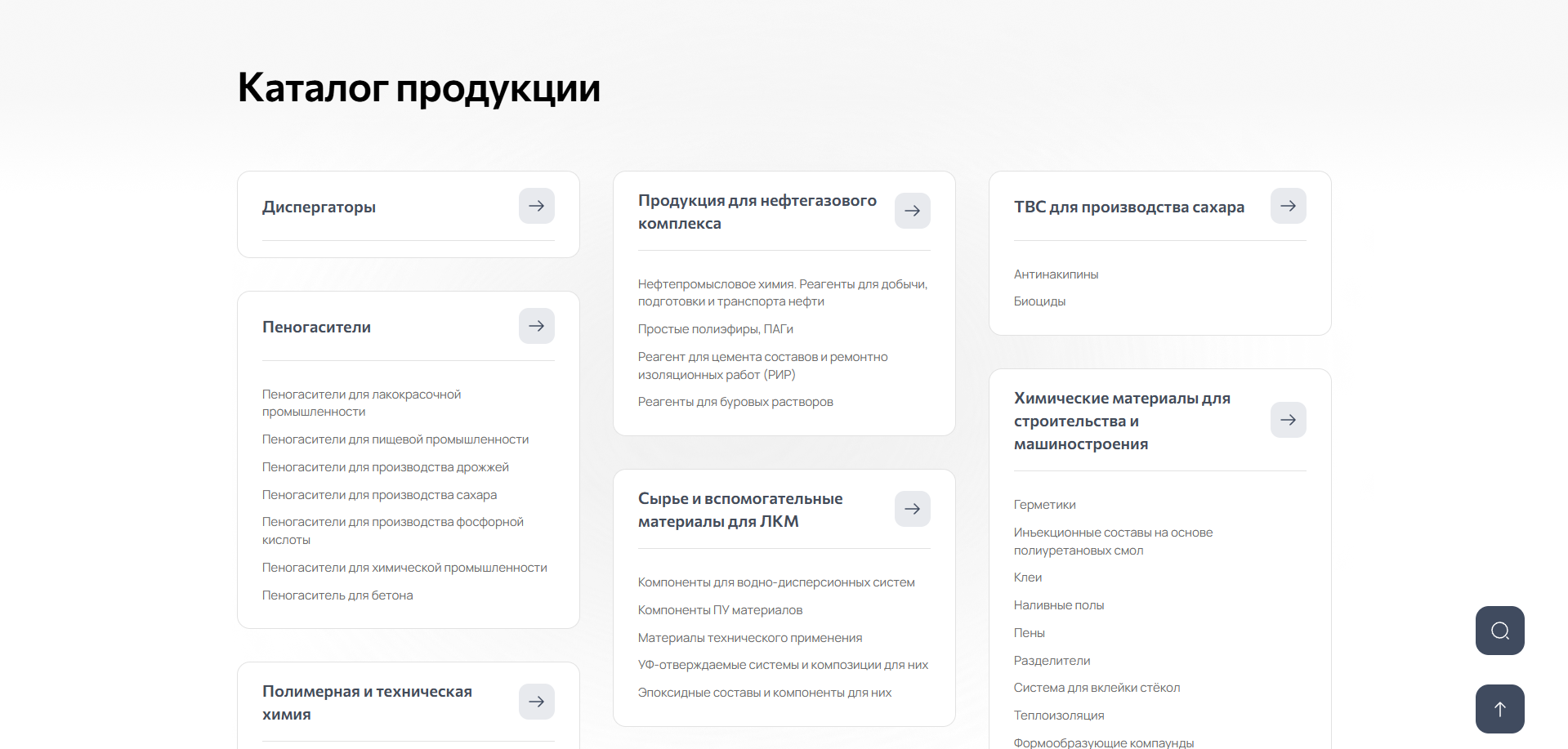Select Компоненты ПУ материалов
Image resolution: width=1568 pixels, height=749 pixels.
(720, 610)
